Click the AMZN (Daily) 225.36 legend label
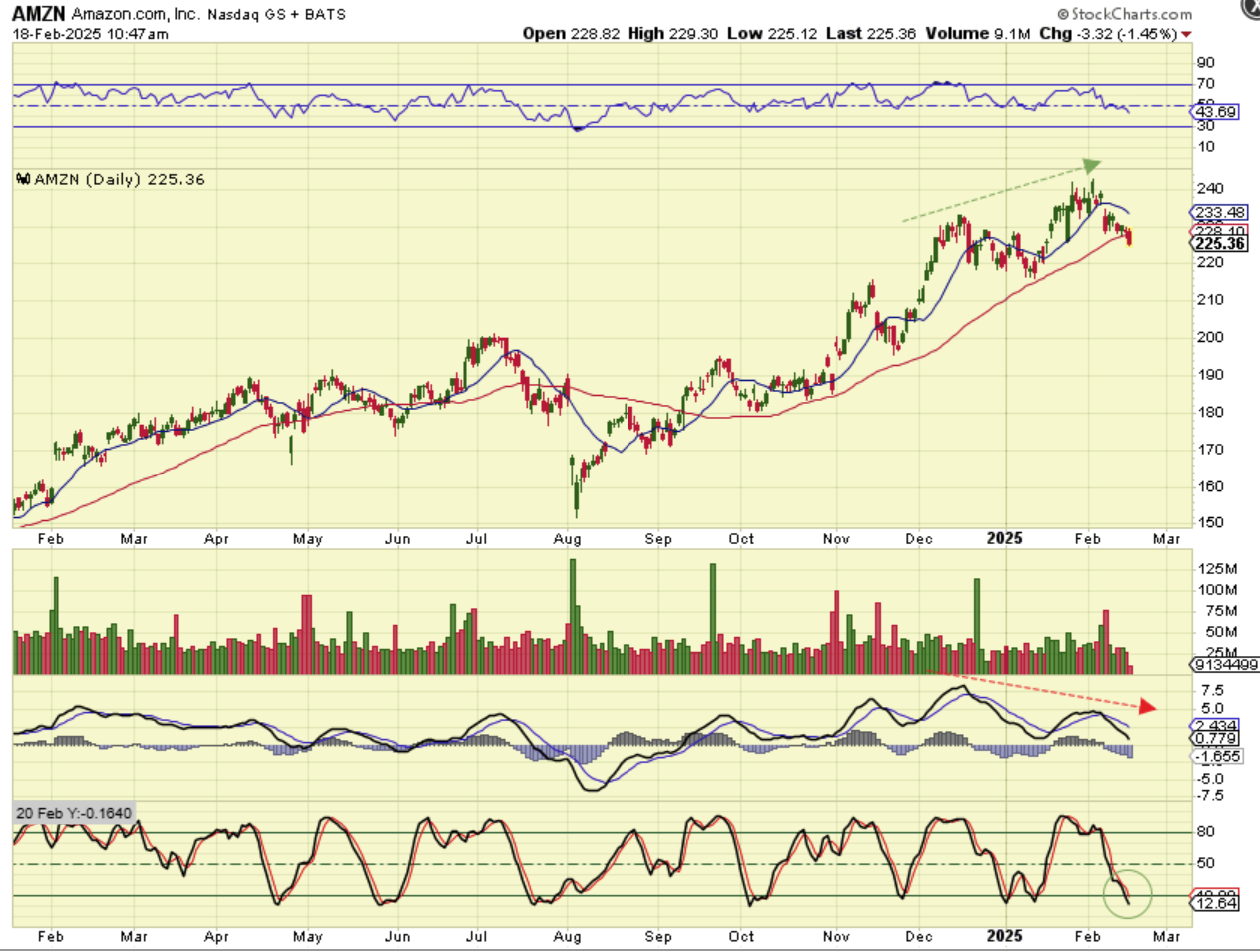The height and width of the screenshot is (951, 1260). (x=120, y=180)
